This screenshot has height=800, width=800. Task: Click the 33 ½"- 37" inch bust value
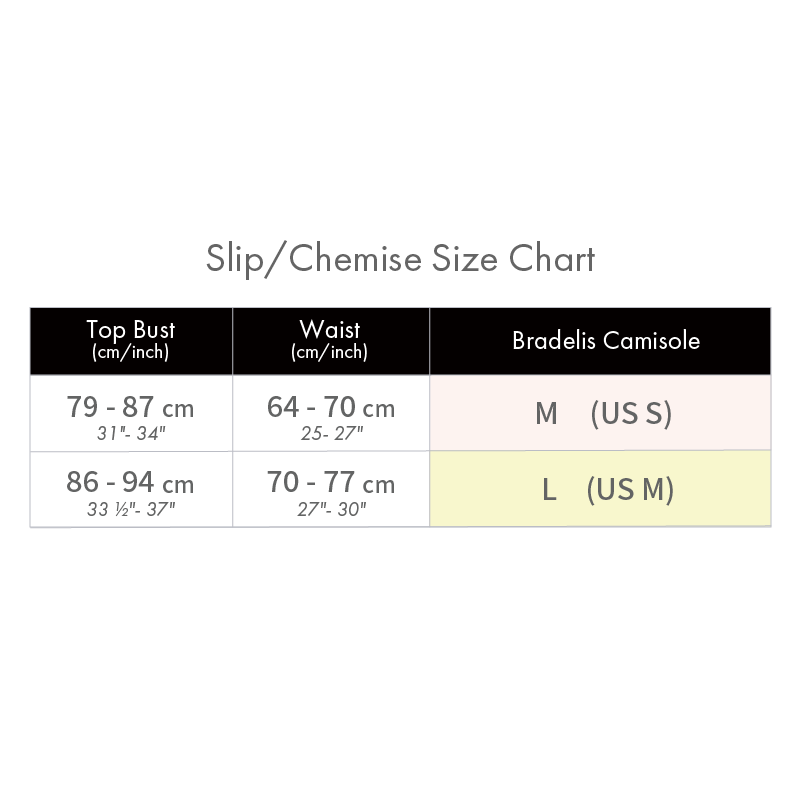click(130, 508)
